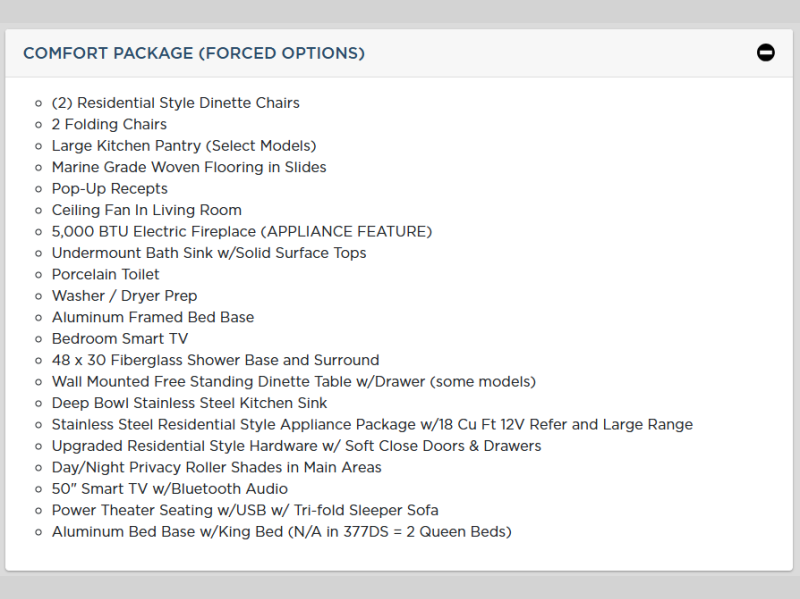The image size is (800, 599).
Task: Select the 5,000 BTU Electric Fireplace item
Action: tap(242, 232)
